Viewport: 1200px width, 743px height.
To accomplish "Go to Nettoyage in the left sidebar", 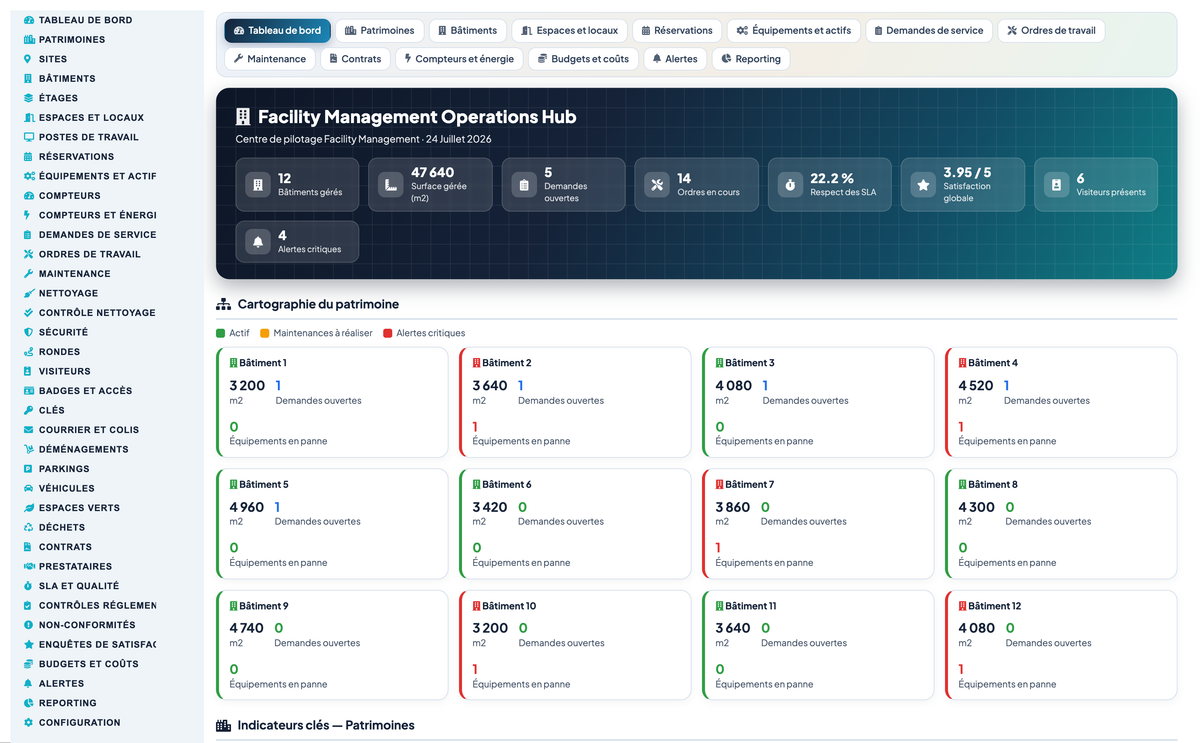I will [x=69, y=293].
